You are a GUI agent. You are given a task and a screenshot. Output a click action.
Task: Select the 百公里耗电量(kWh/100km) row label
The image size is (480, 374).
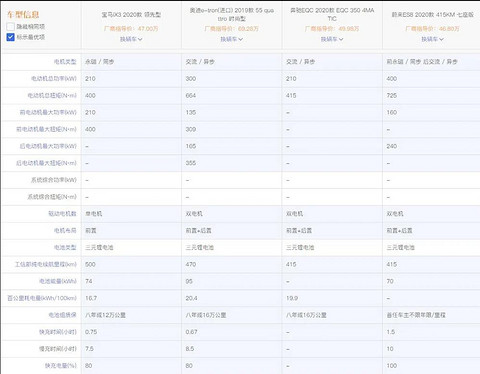tap(42, 298)
